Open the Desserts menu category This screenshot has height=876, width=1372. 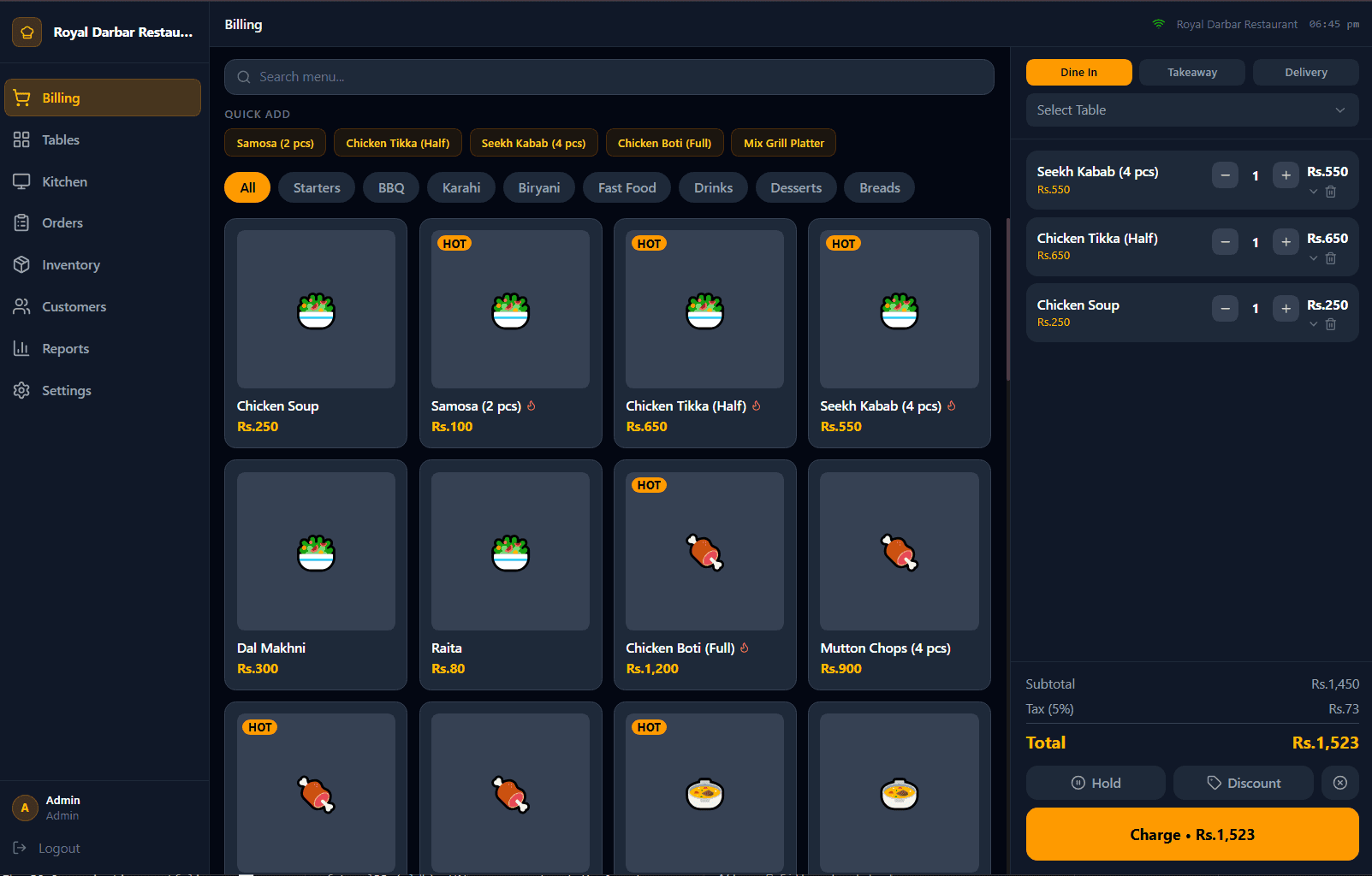tap(795, 187)
